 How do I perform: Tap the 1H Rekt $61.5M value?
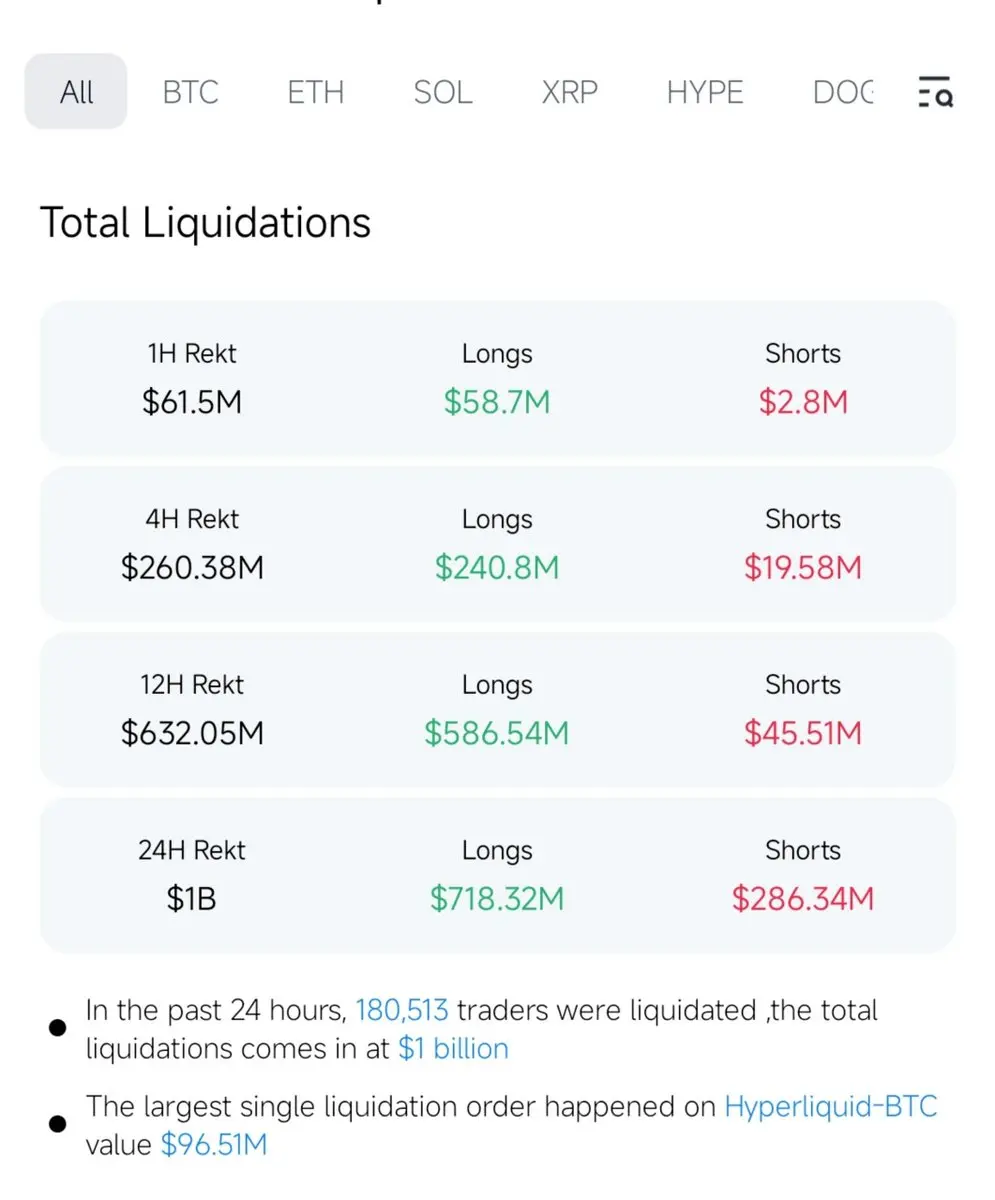[x=191, y=403]
